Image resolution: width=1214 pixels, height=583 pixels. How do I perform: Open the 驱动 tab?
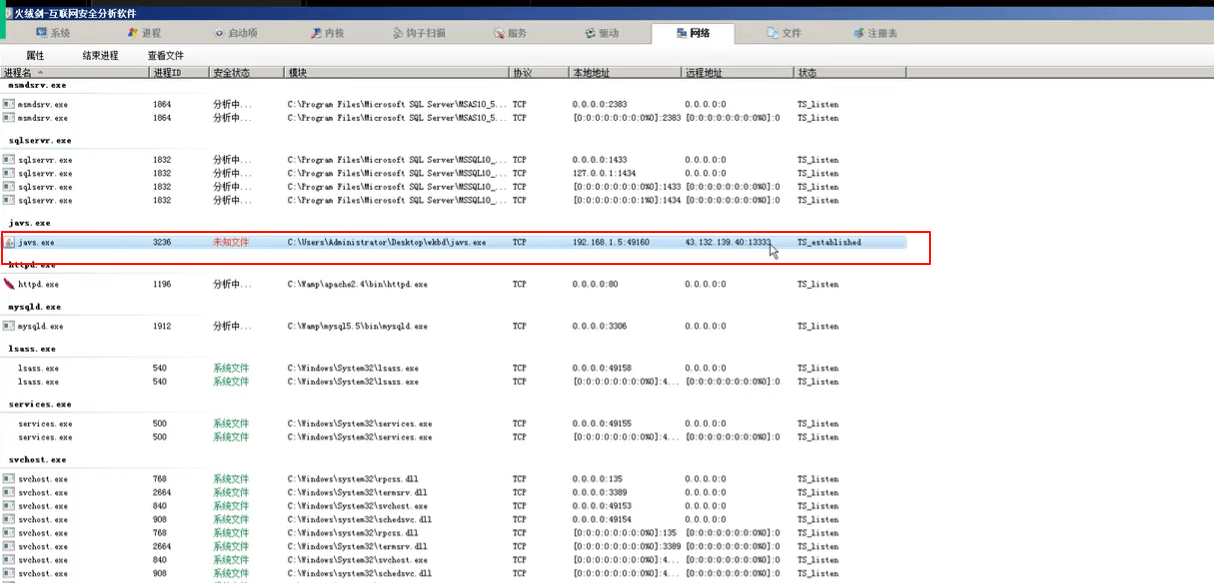pos(600,33)
